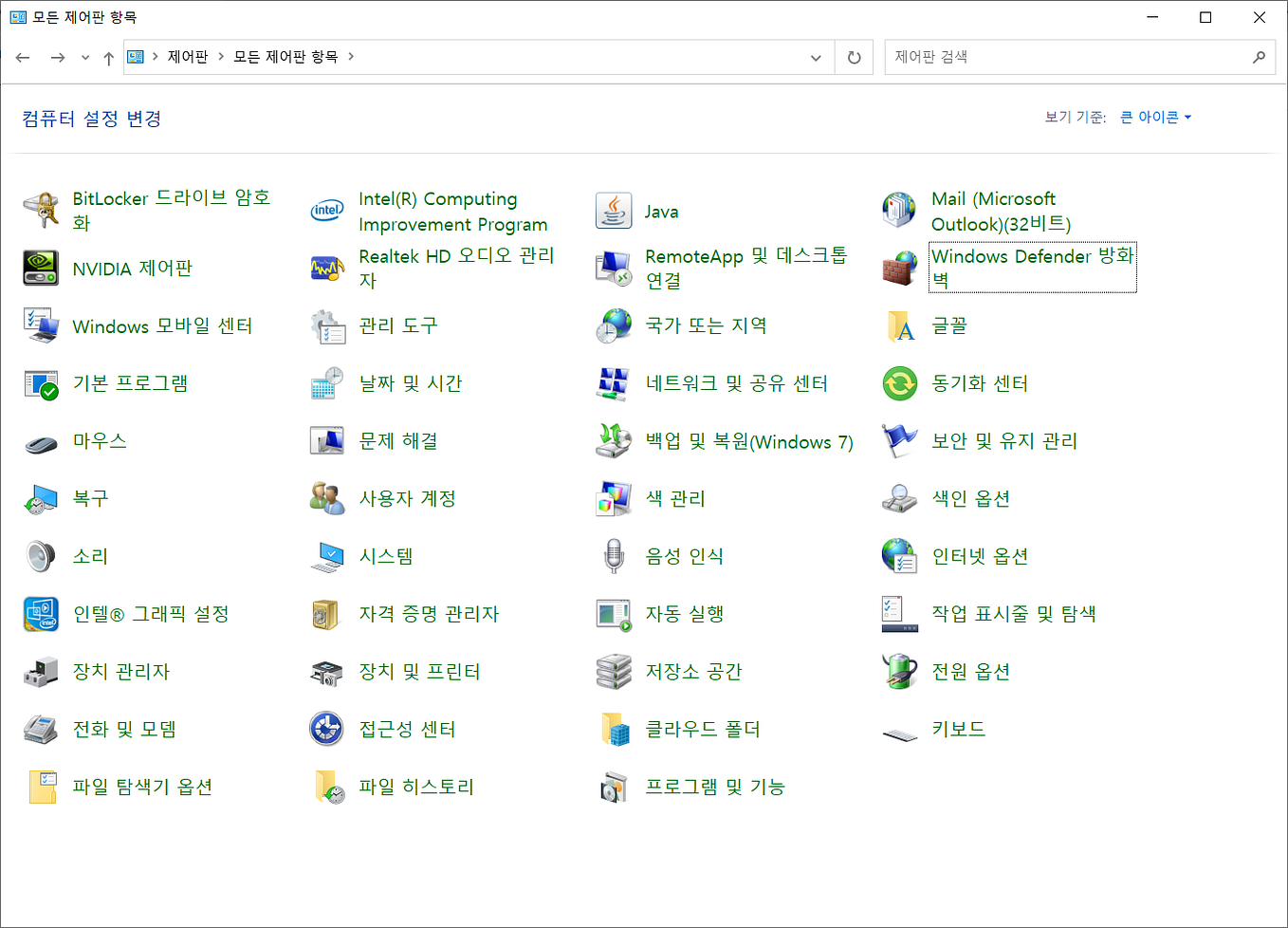
Task: Open 장치 관리자 icon
Action: tap(41, 672)
